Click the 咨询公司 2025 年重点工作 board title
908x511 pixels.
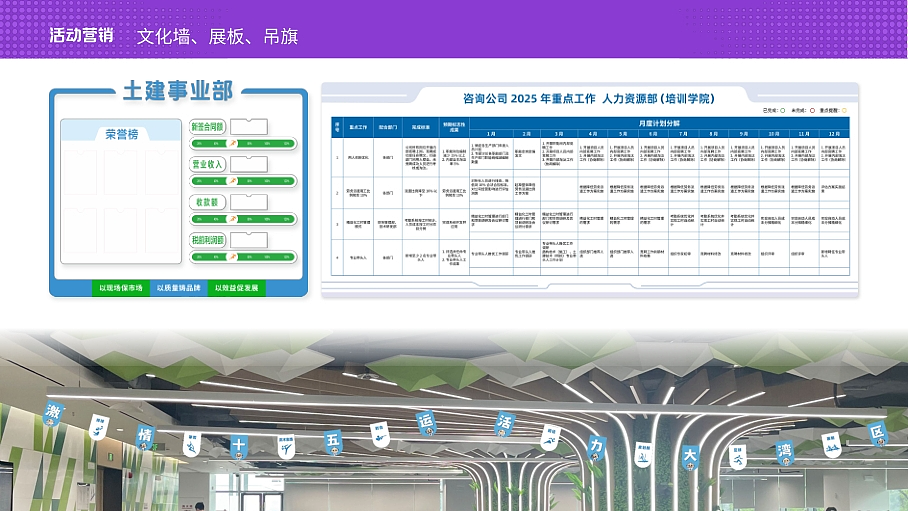click(x=588, y=98)
